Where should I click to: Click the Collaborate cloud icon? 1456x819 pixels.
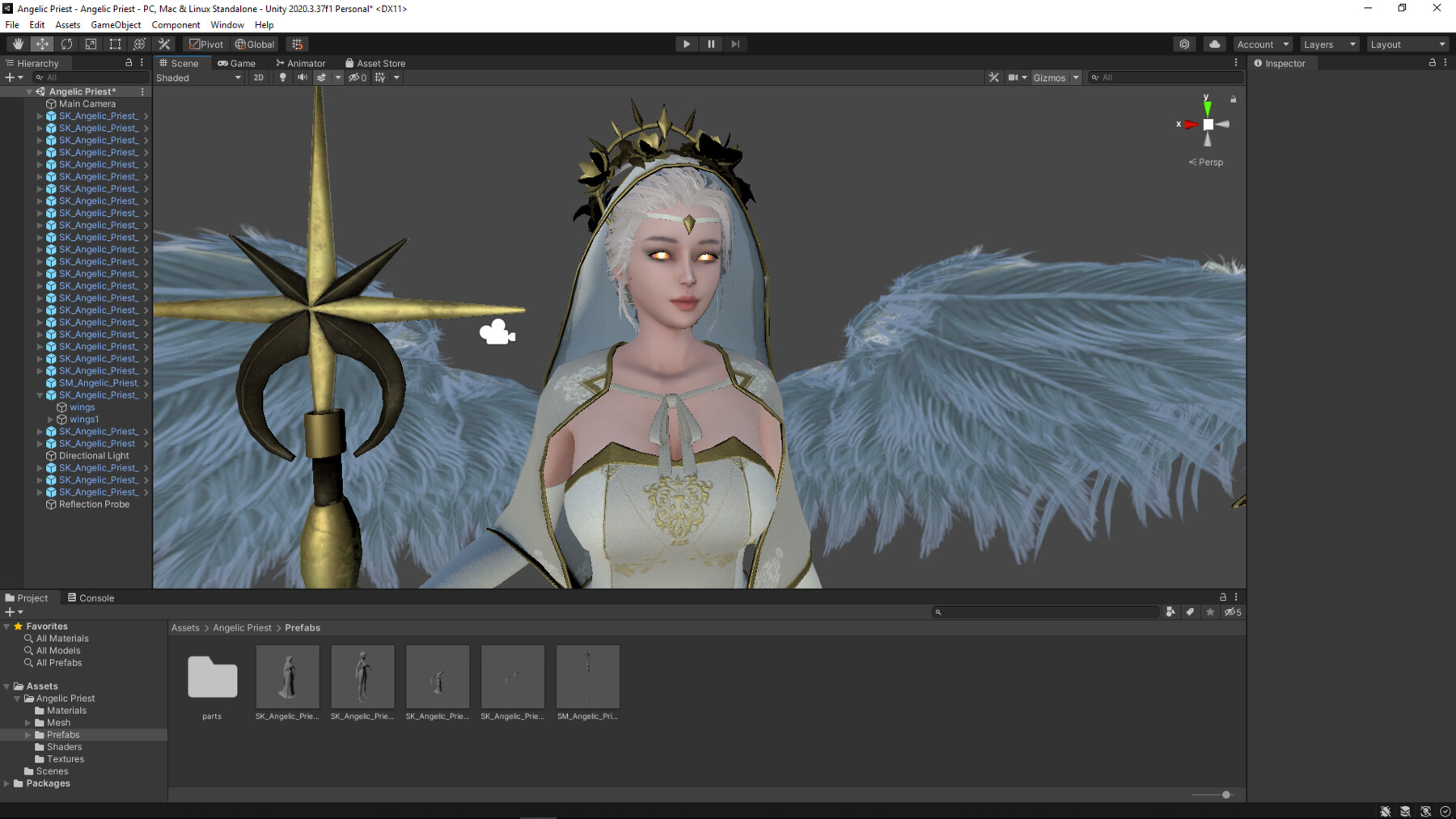click(1214, 44)
